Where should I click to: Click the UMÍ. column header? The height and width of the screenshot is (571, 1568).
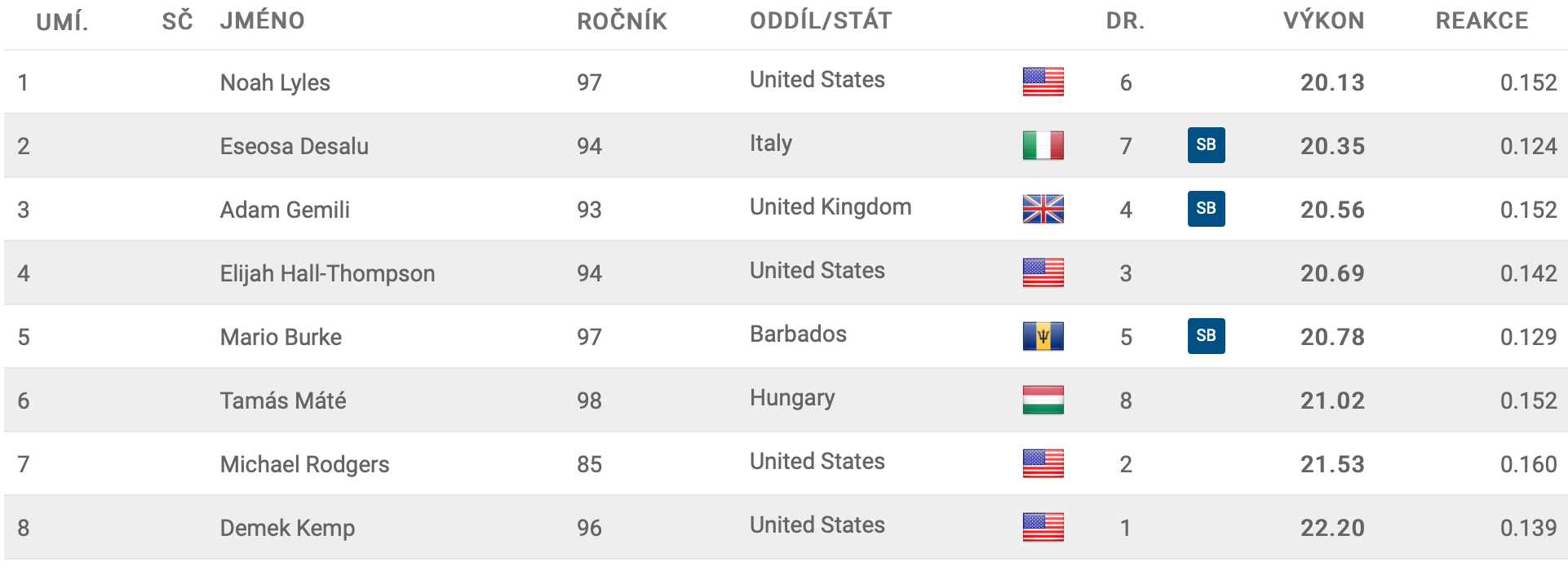(x=62, y=21)
